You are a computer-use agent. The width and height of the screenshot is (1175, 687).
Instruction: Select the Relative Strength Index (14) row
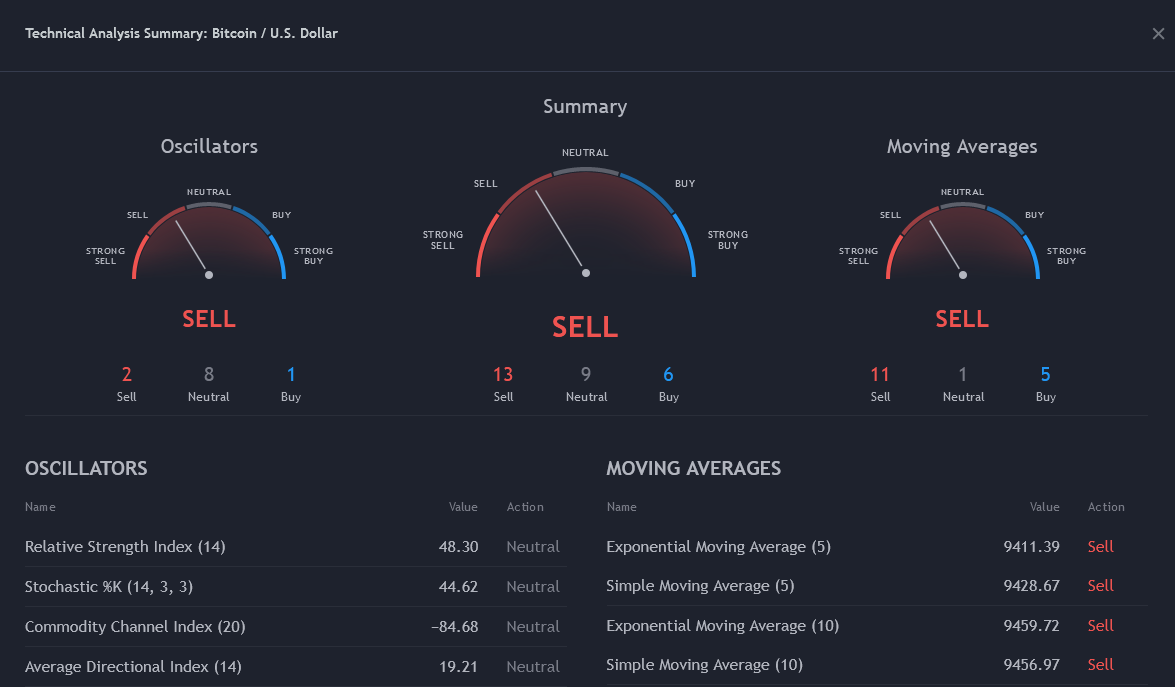(x=125, y=547)
